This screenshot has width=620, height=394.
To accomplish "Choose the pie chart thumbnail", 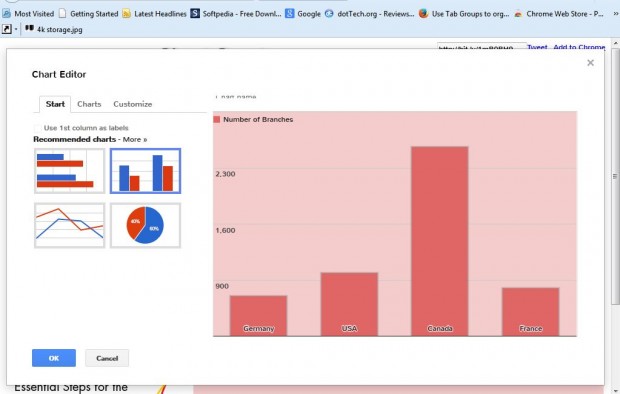I will pyautogui.click(x=146, y=225).
